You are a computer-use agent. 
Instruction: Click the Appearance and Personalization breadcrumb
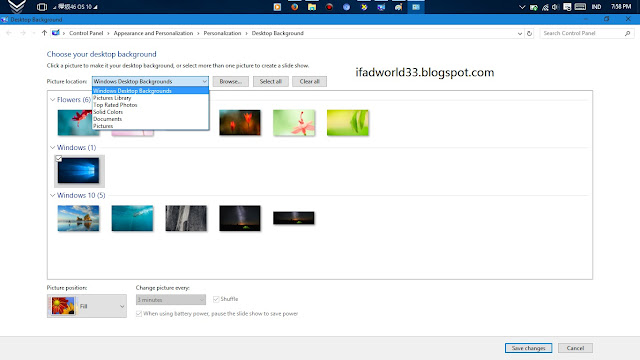tap(153, 33)
